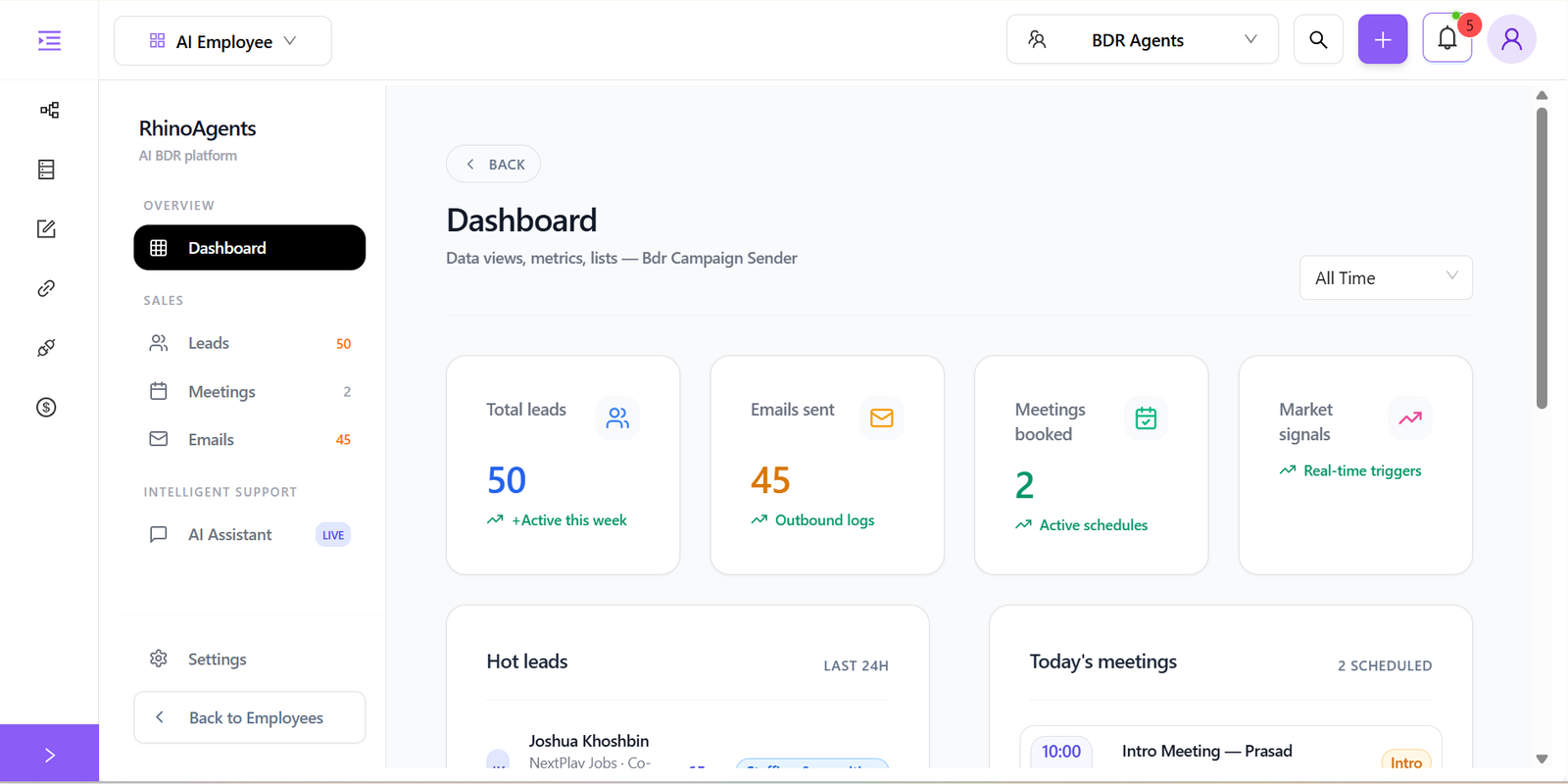Viewport: 1568px width, 784px height.
Task: Click the AI Assistant chat bubble icon
Action: pyautogui.click(x=159, y=534)
